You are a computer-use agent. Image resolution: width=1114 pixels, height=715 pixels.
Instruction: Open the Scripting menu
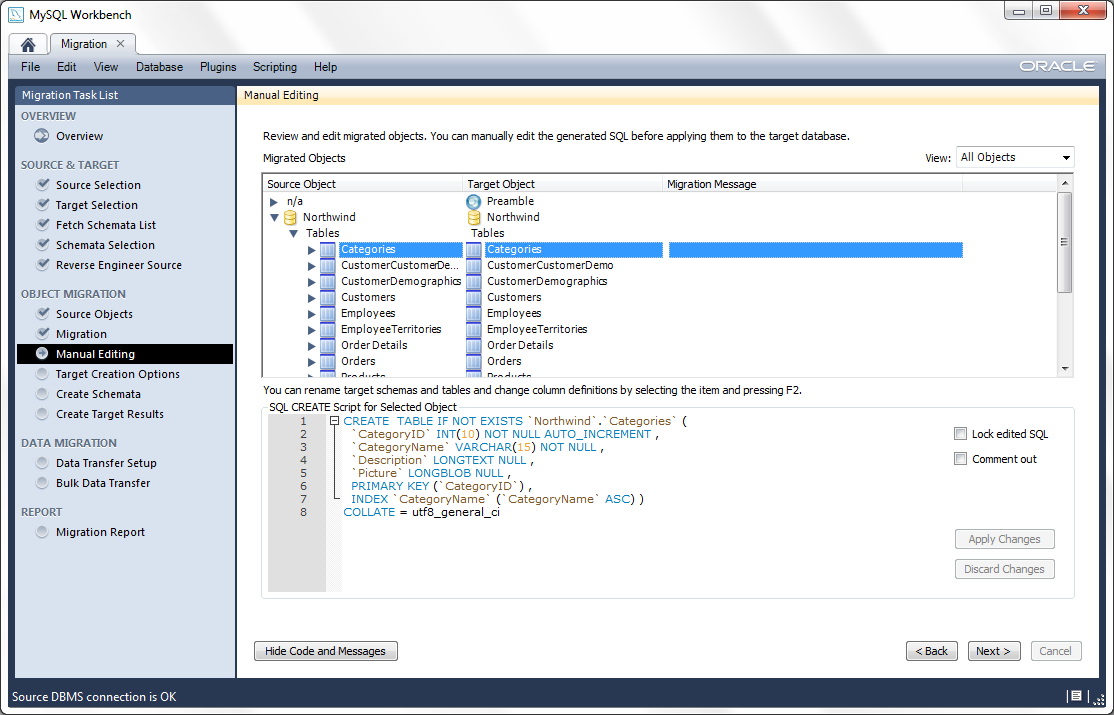[274, 67]
